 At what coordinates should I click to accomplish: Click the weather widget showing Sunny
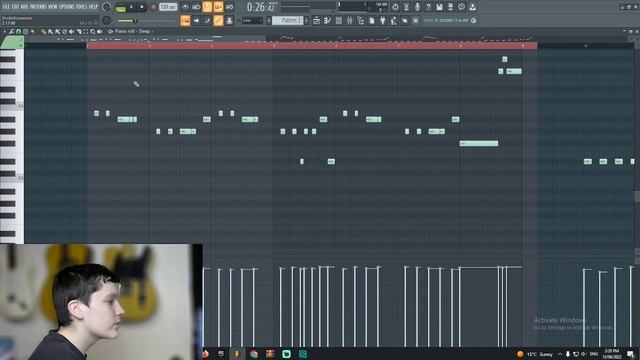(x=535, y=354)
